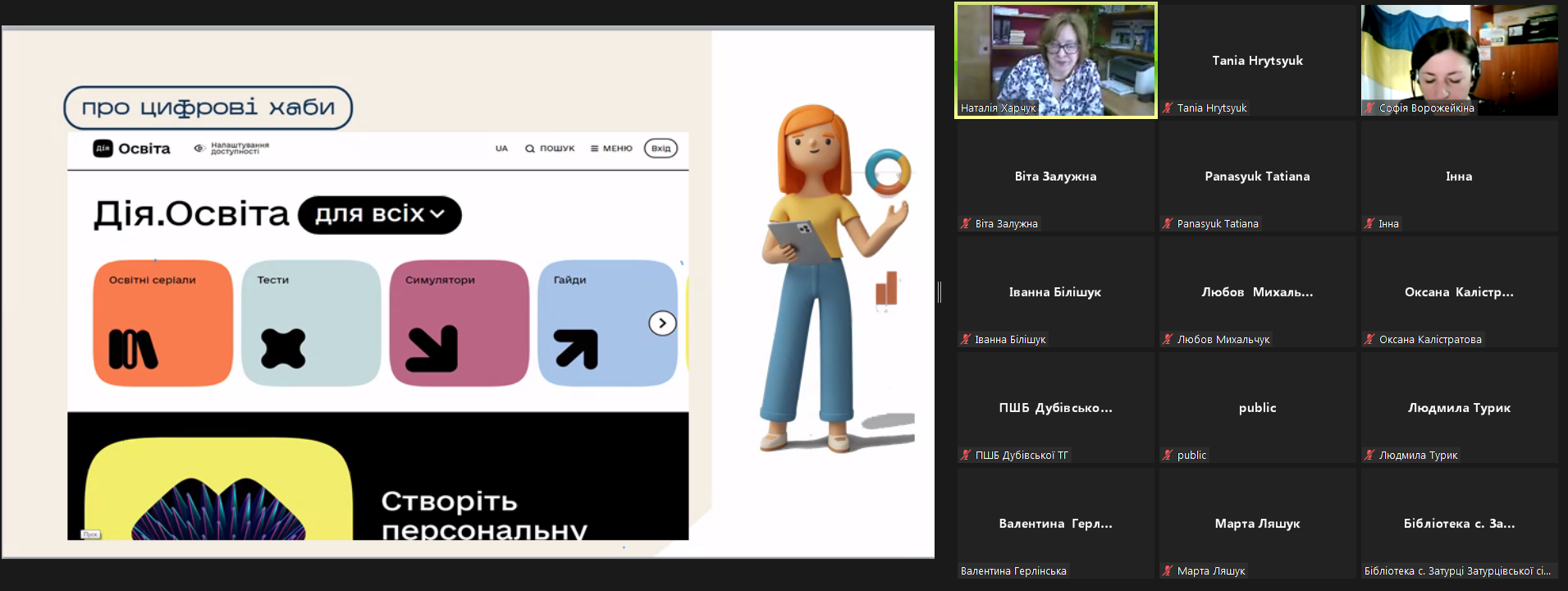Select Валентина Герлінська participant tile
Viewport: 1568px width, 591px height.
[1056, 524]
